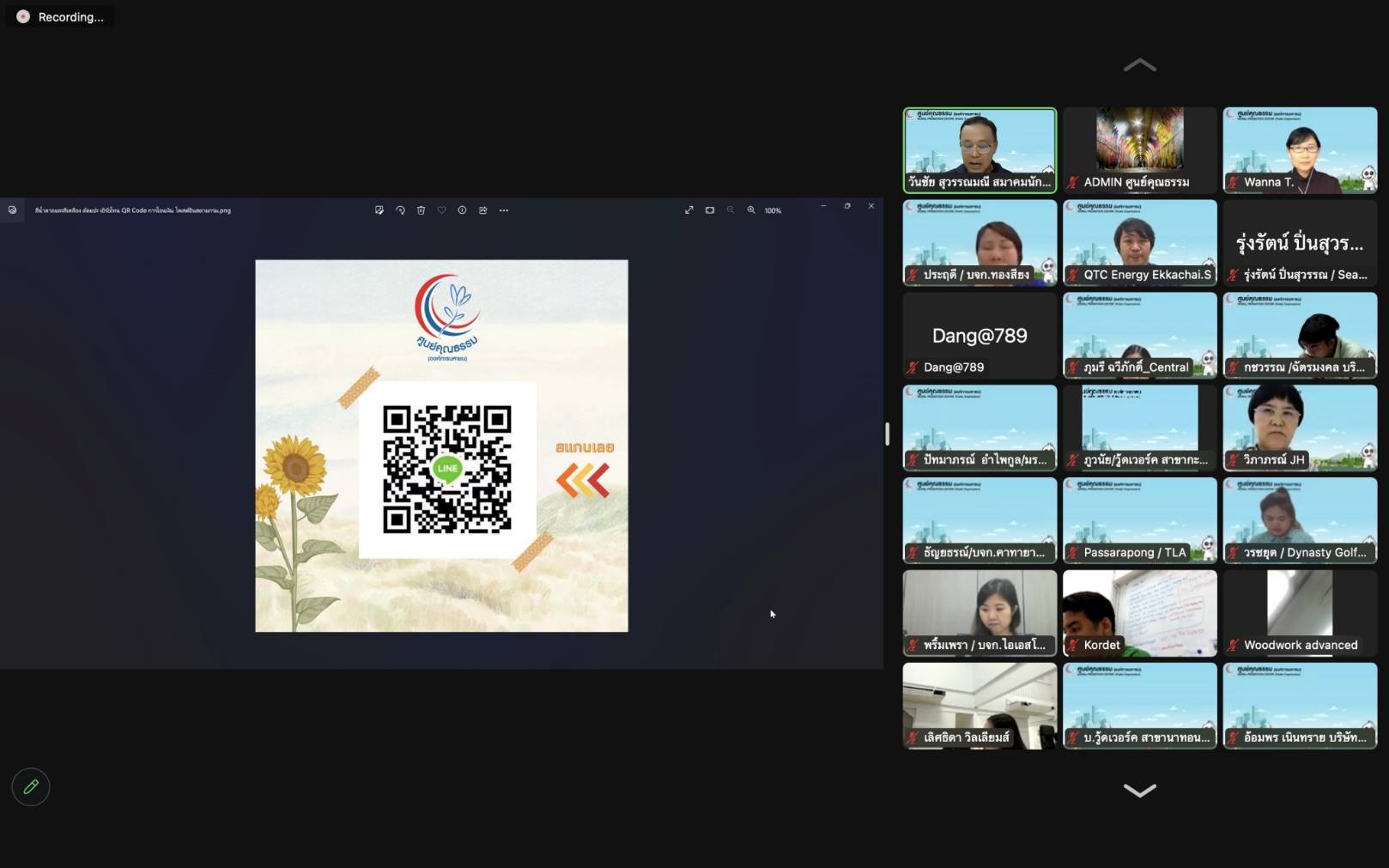Screen dimensions: 1389x868
Task: Click muted mic icon on ภูมรี ฉวีภักดิ์_Central tile
Action: click(x=1073, y=367)
